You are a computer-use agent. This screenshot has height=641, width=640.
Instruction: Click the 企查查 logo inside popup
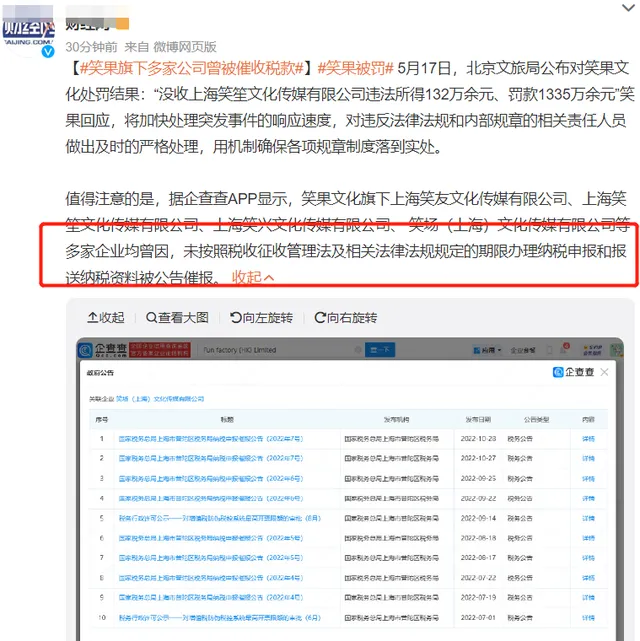(x=573, y=372)
